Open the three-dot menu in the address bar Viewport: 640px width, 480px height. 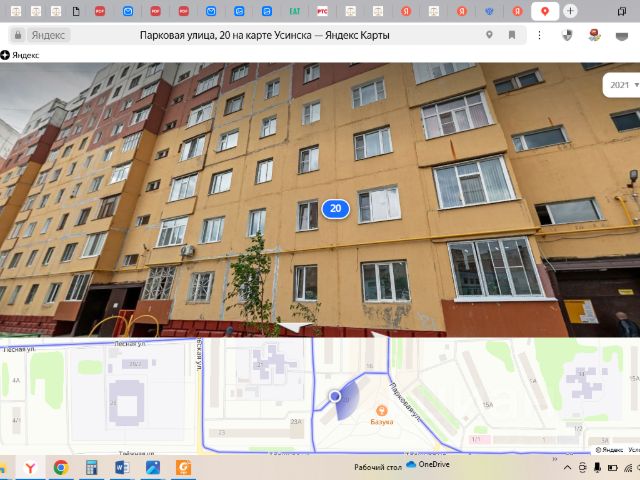(x=539, y=36)
